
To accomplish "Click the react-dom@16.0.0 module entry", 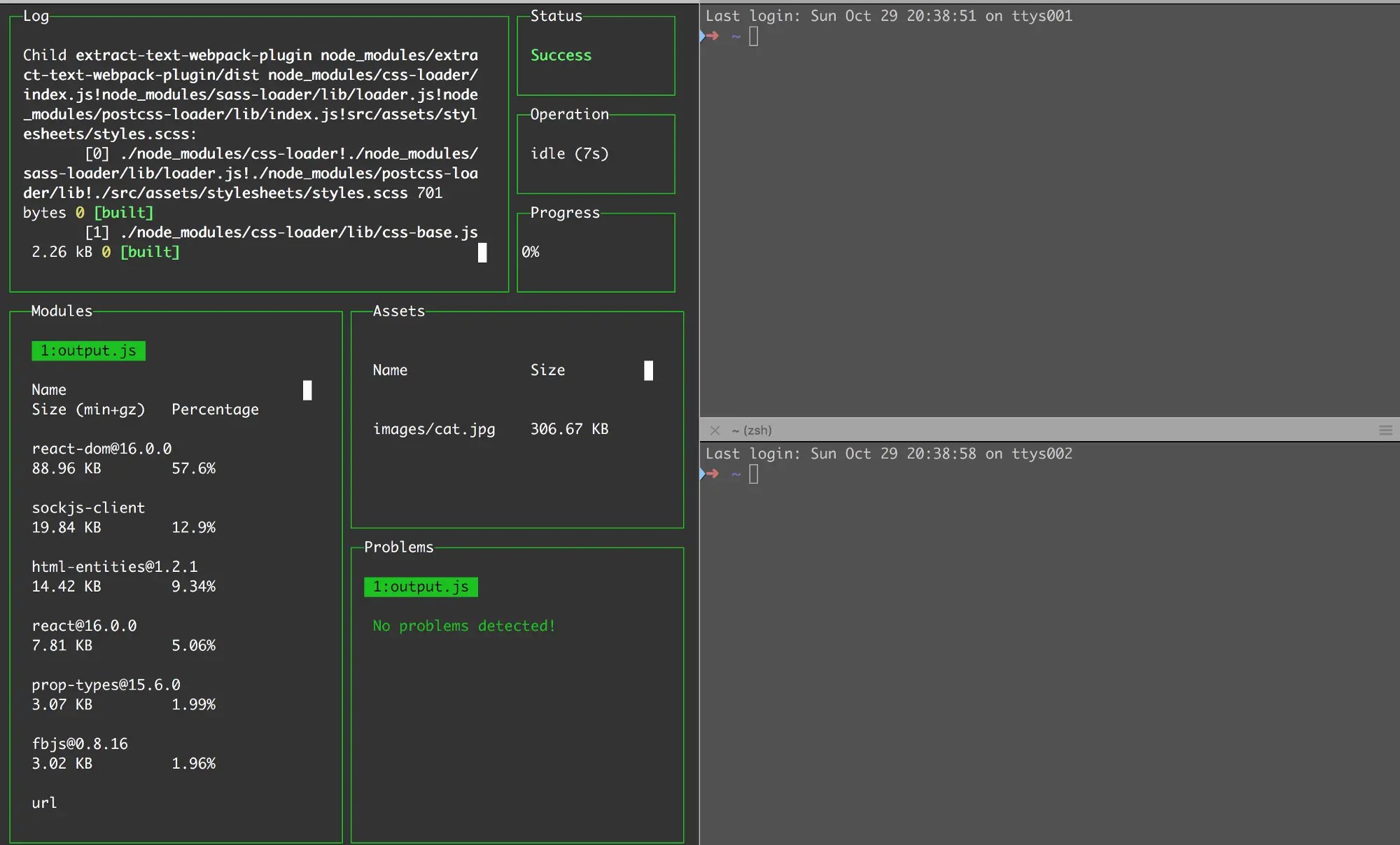I will tap(101, 449).
